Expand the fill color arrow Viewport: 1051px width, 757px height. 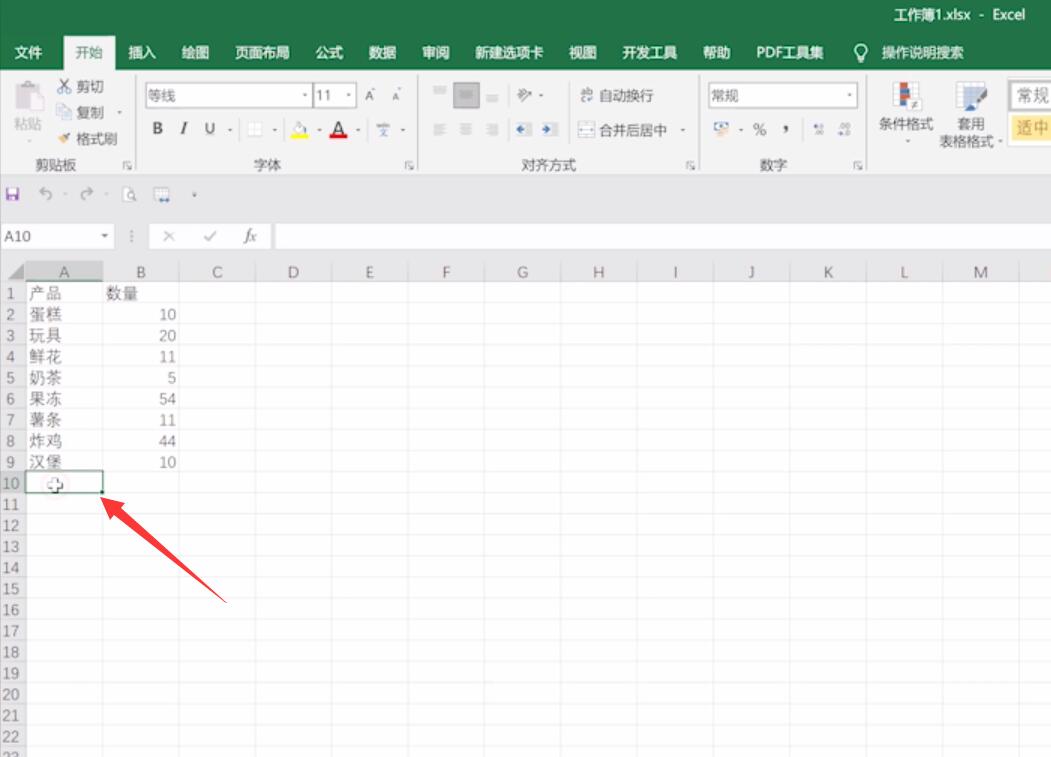point(319,129)
